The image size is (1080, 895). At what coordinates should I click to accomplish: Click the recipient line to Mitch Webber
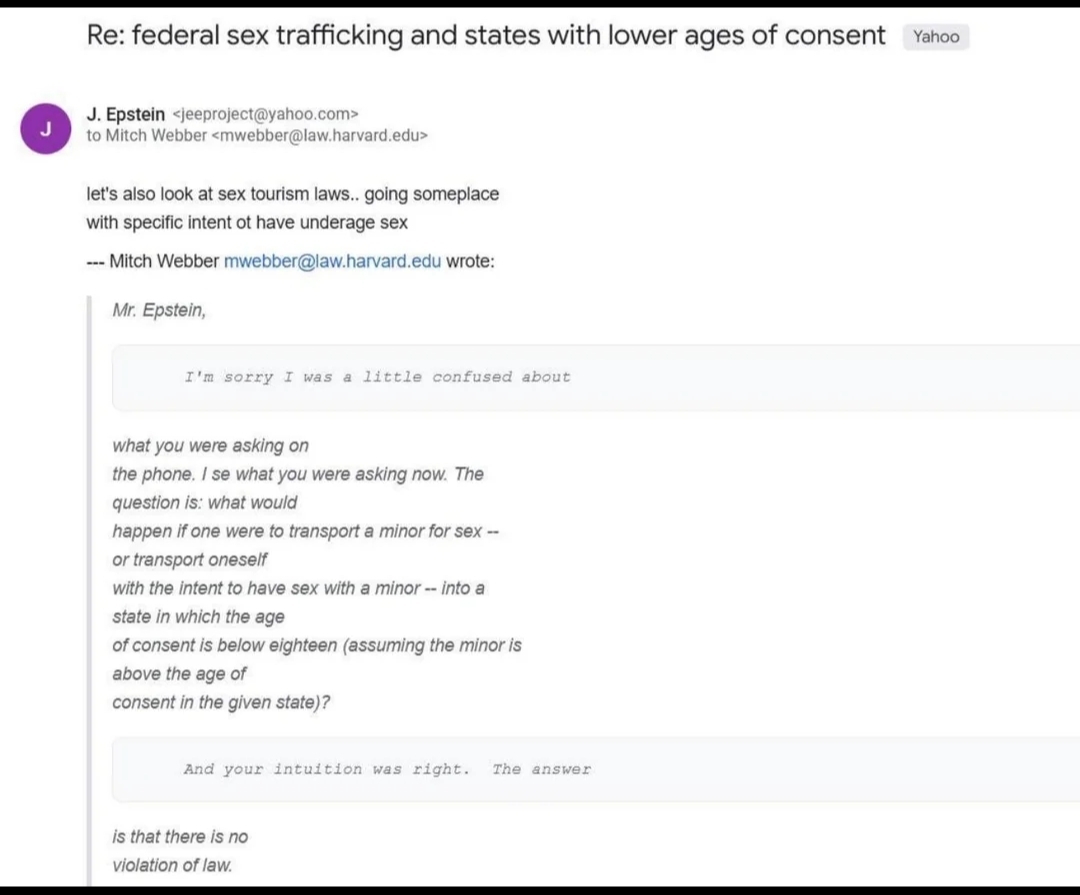coord(257,135)
